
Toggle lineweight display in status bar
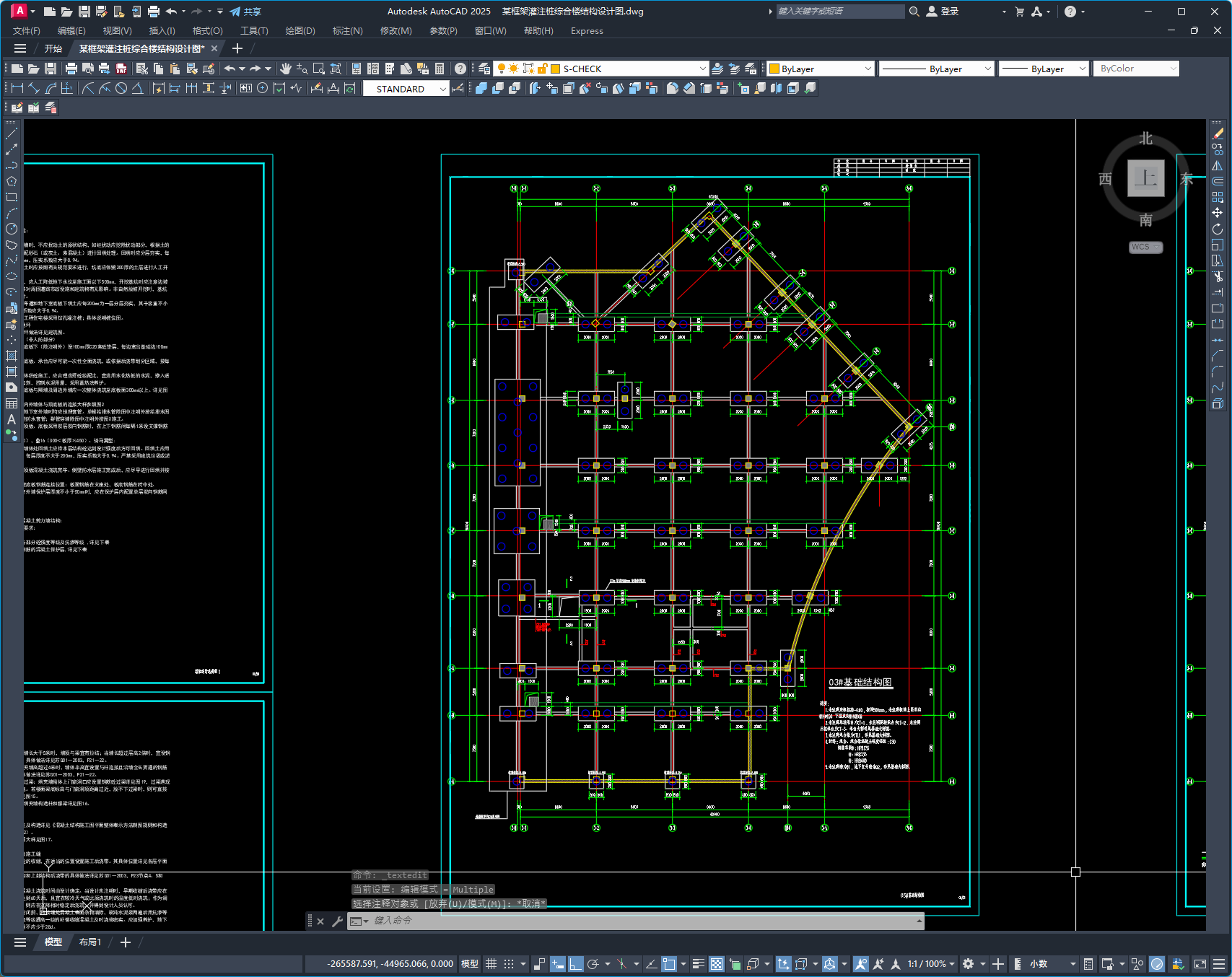coord(698,964)
